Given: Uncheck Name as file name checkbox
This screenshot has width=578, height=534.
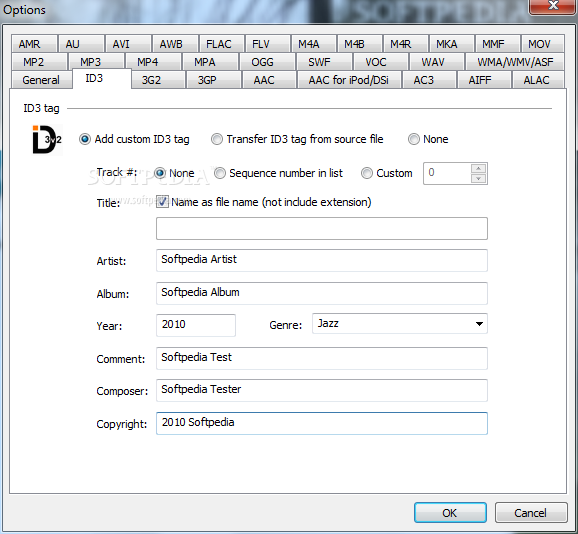Looking at the screenshot, I should point(162,202).
